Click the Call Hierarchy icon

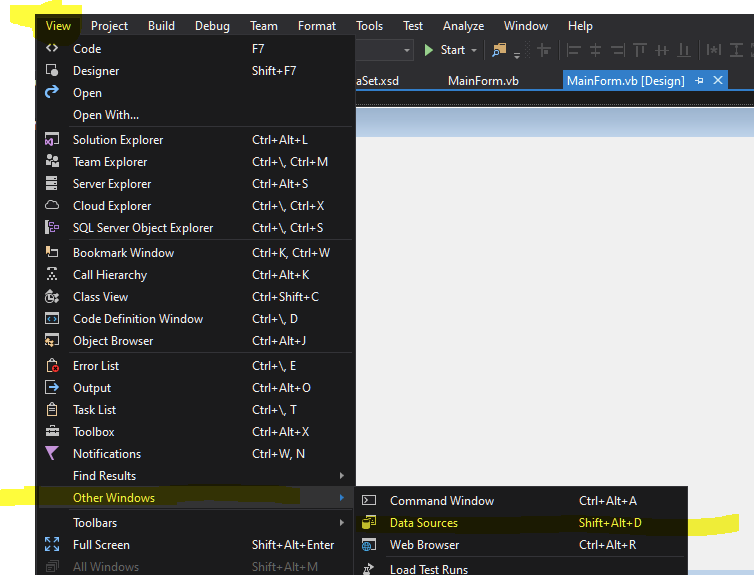tap(52, 274)
